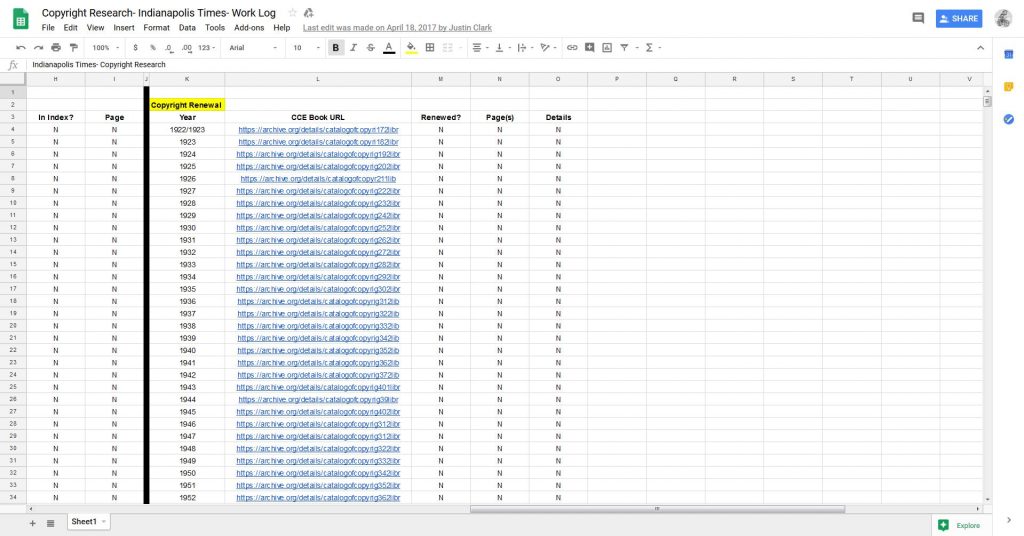
Task: Show side panel arrow at bottom right
Action: tap(1009, 520)
